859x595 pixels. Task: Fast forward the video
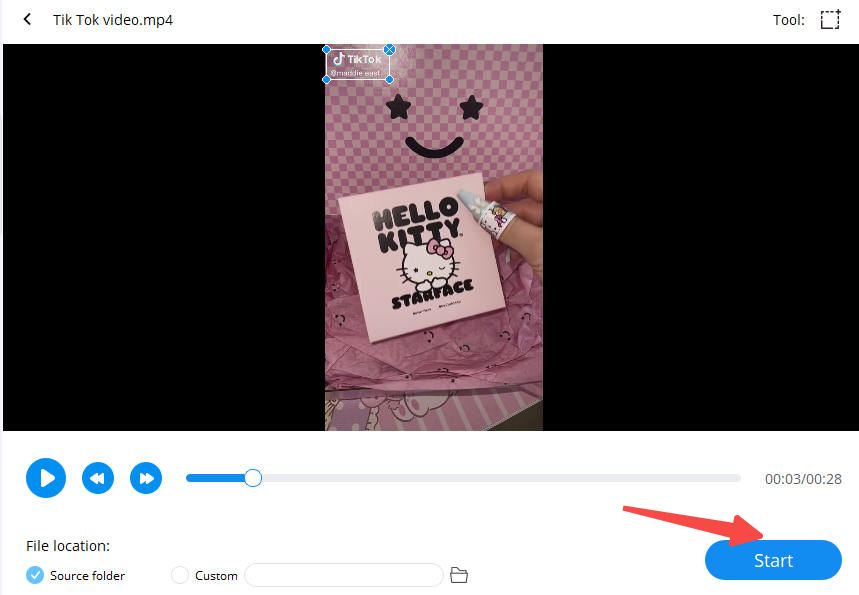pos(146,478)
